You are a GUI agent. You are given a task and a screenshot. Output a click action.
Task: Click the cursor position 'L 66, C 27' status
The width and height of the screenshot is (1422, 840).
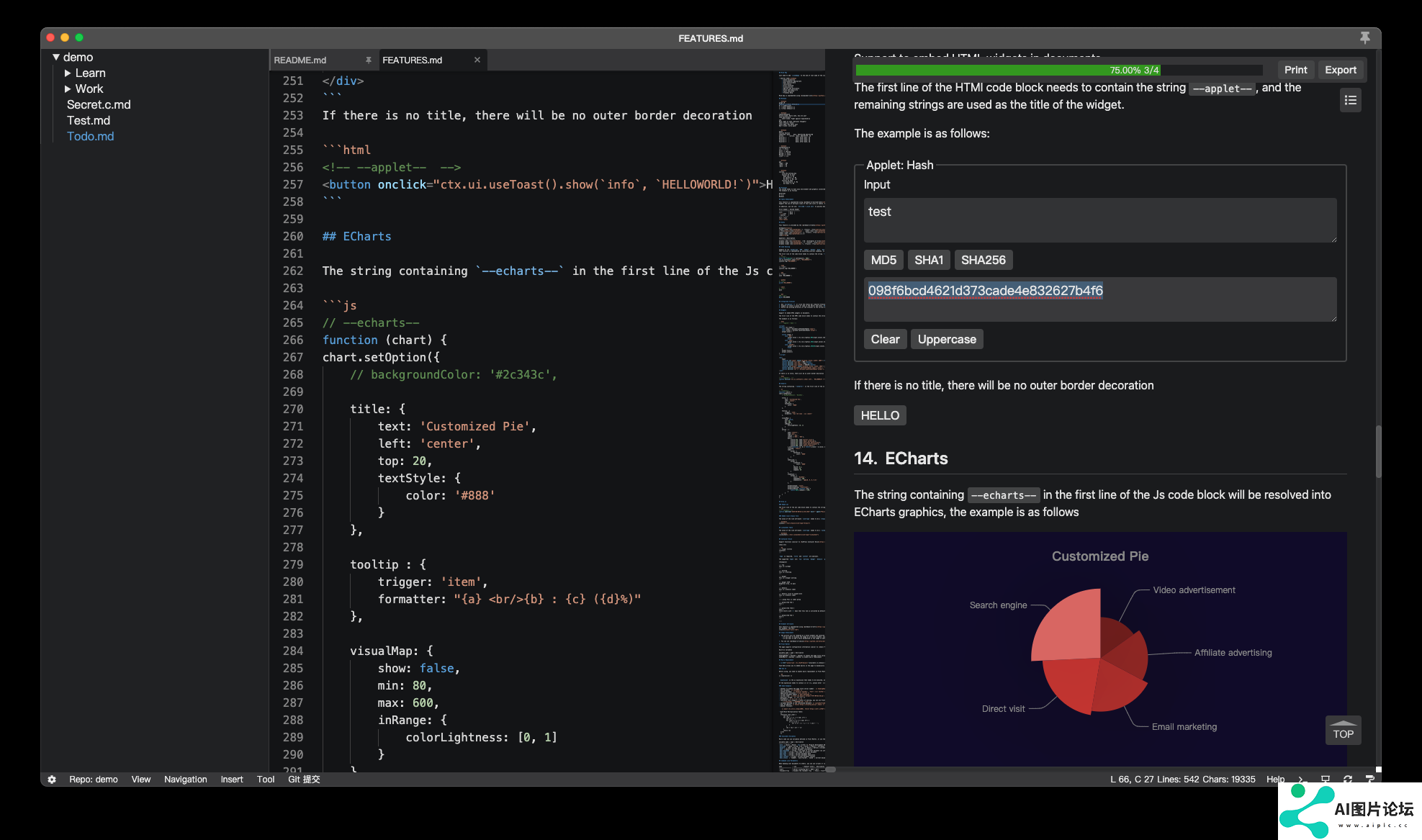1132,780
